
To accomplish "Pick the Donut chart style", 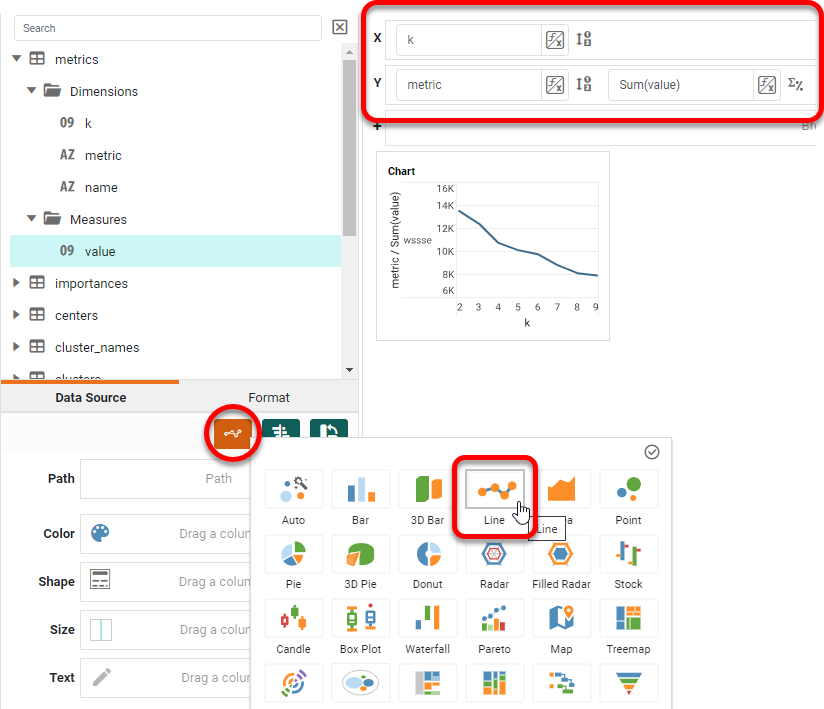I will coord(428,554).
